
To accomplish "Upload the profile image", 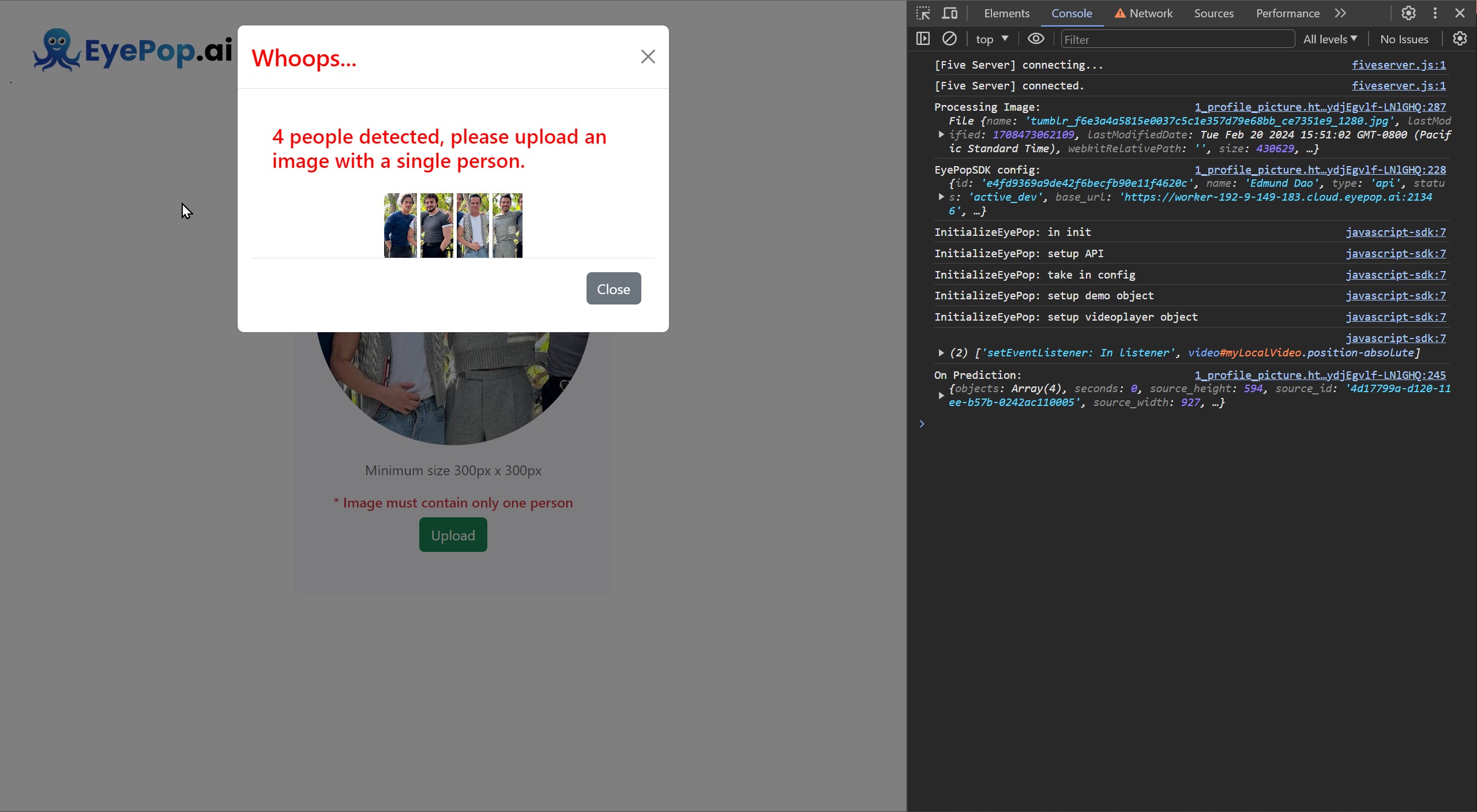I will point(453,535).
